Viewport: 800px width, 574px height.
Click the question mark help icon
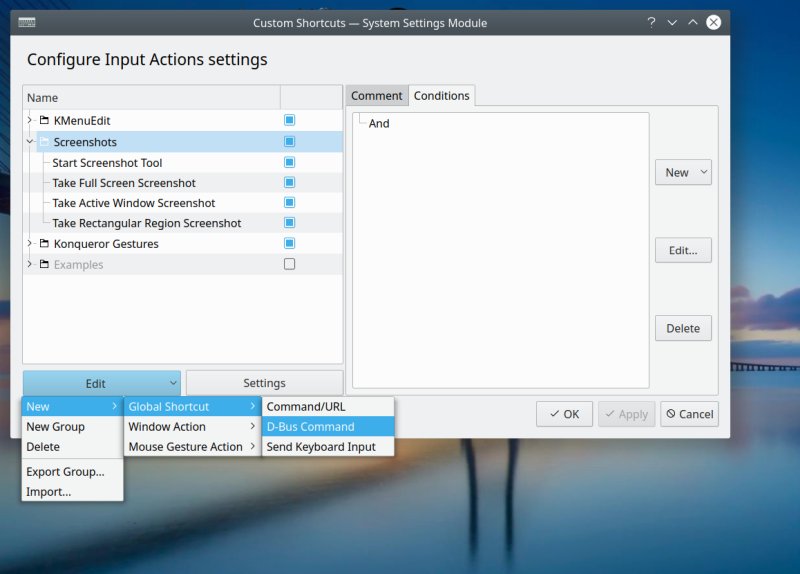(x=652, y=22)
